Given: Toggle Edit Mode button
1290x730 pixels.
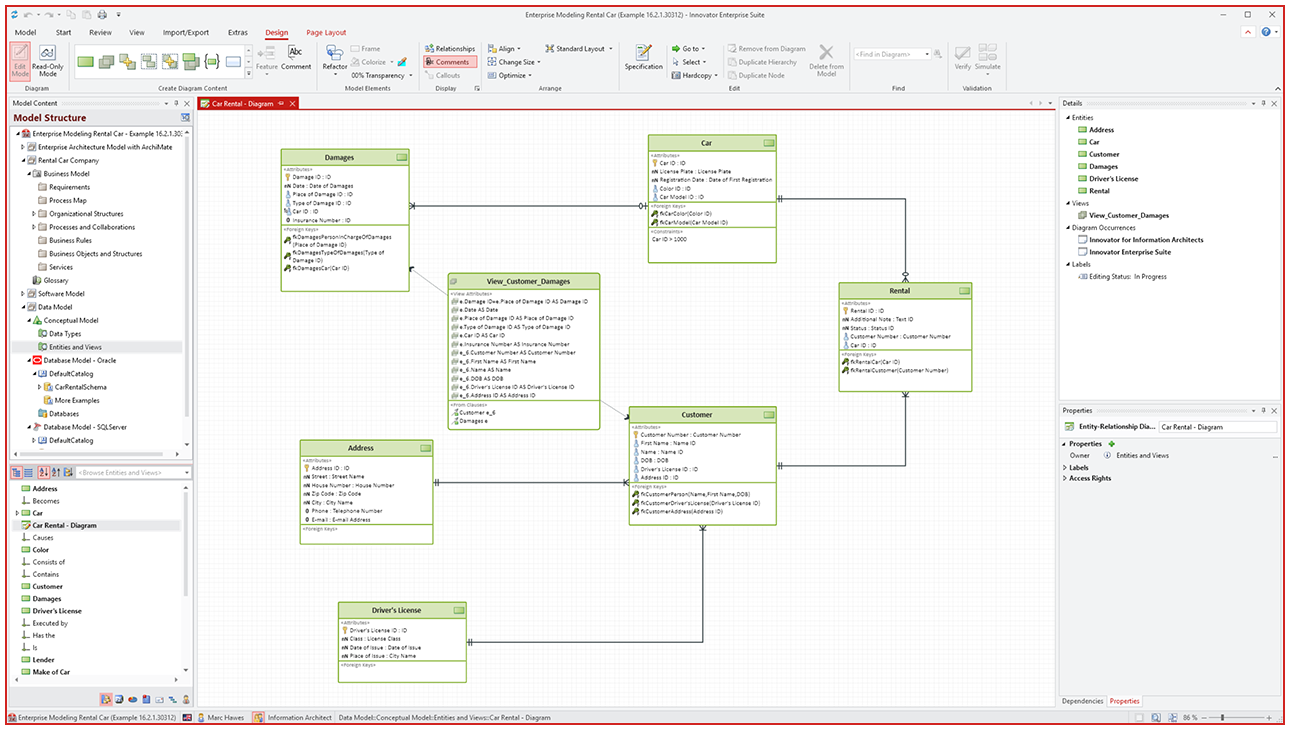Looking at the screenshot, I should [x=20, y=61].
